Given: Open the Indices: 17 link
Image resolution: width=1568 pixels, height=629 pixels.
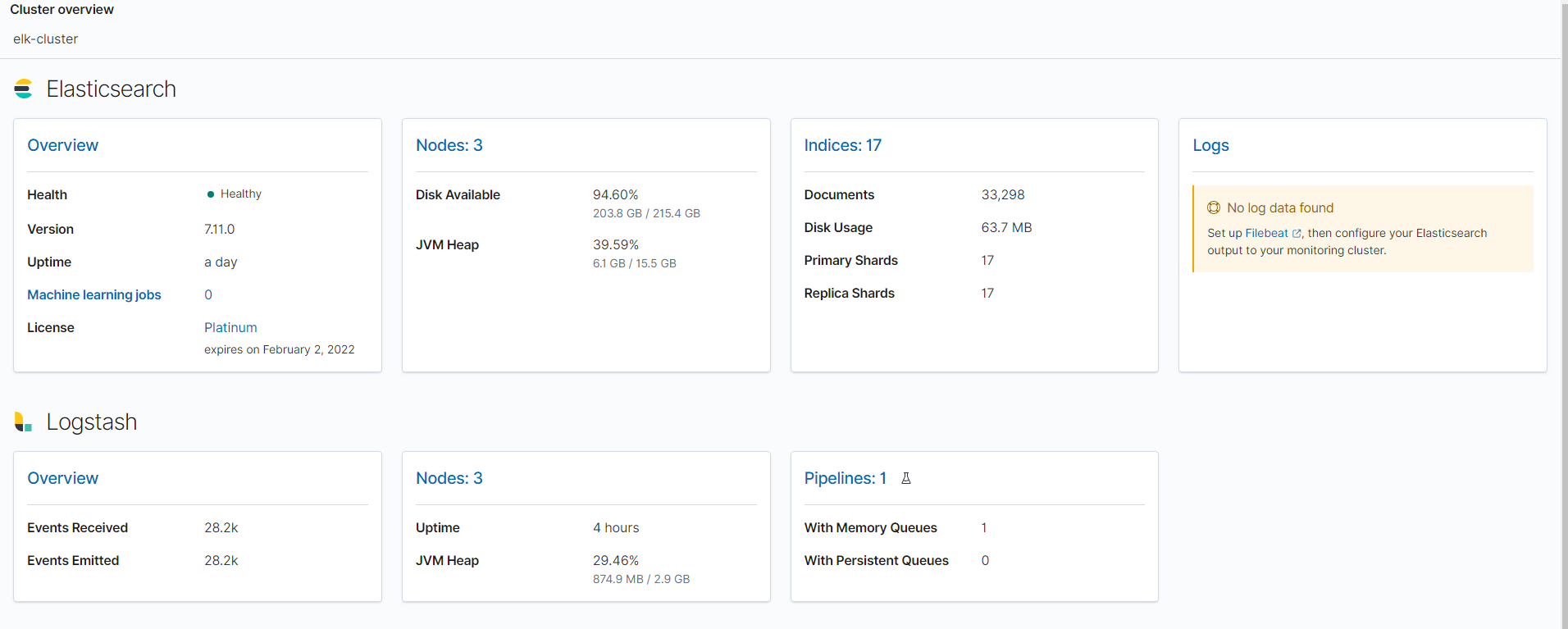Looking at the screenshot, I should 843,145.
